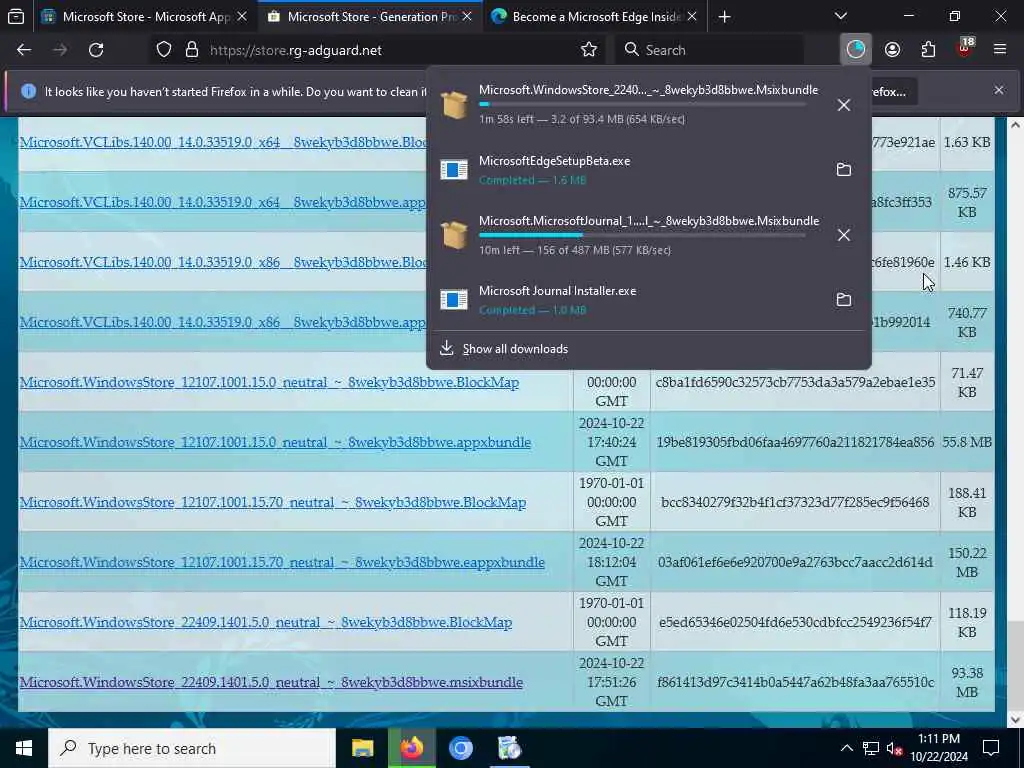The image size is (1024, 768).
Task: Click the MicrosoftJournal download progress bar
Action: point(642,235)
